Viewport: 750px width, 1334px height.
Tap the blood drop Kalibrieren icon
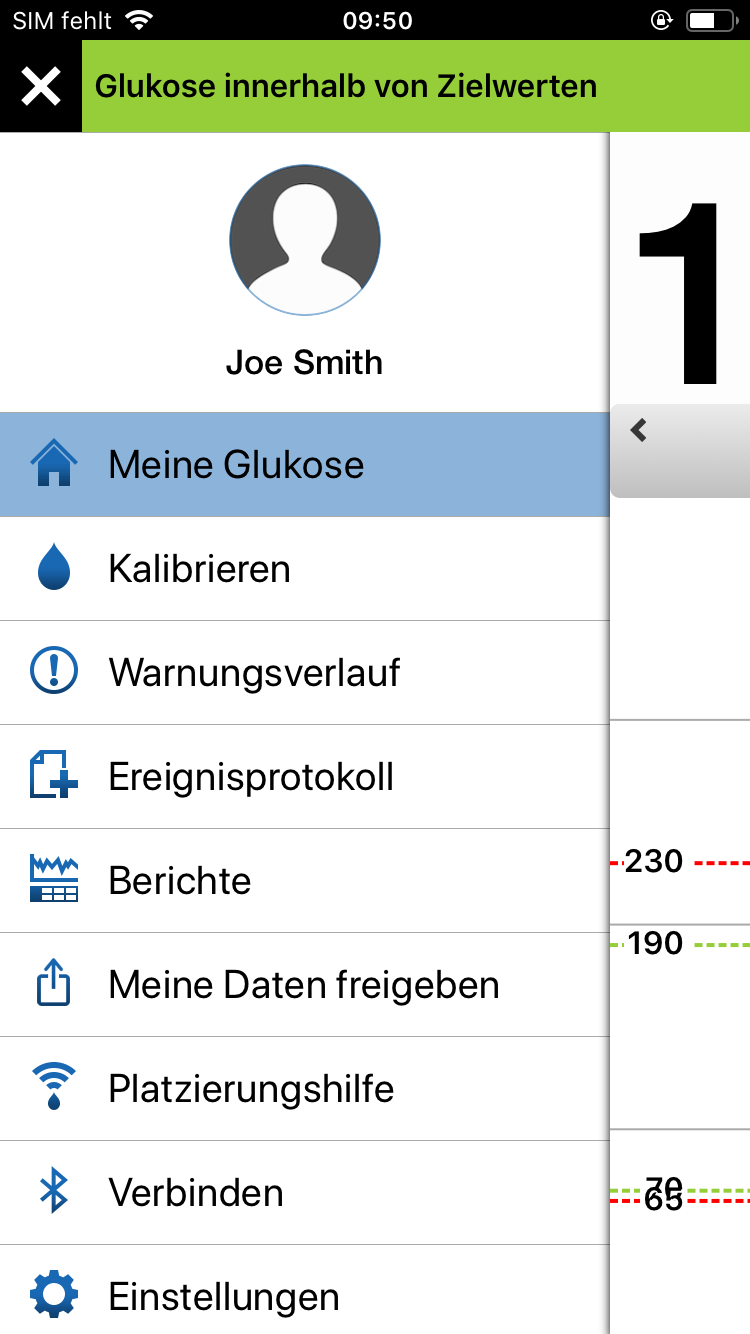(54, 569)
